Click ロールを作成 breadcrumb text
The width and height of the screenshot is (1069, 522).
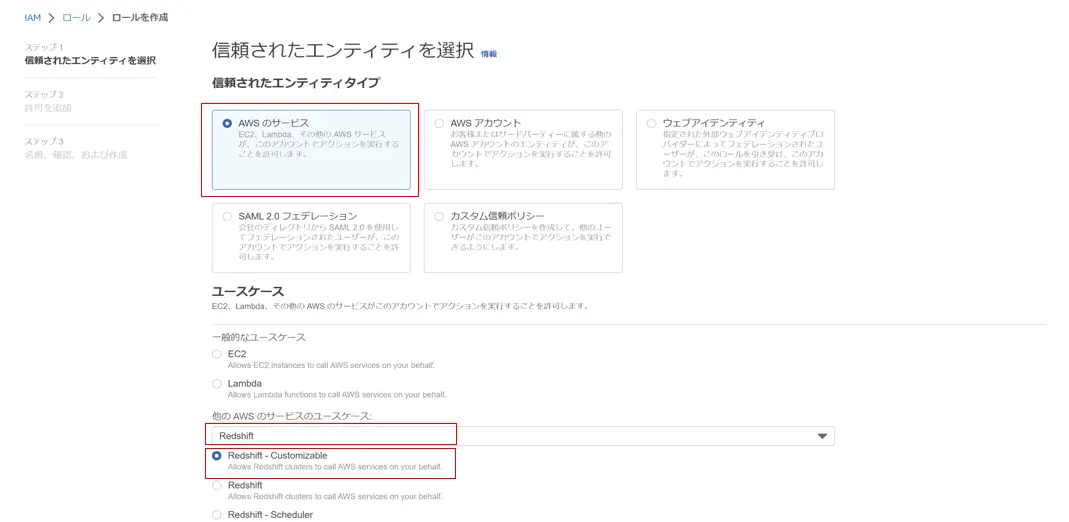(x=140, y=18)
